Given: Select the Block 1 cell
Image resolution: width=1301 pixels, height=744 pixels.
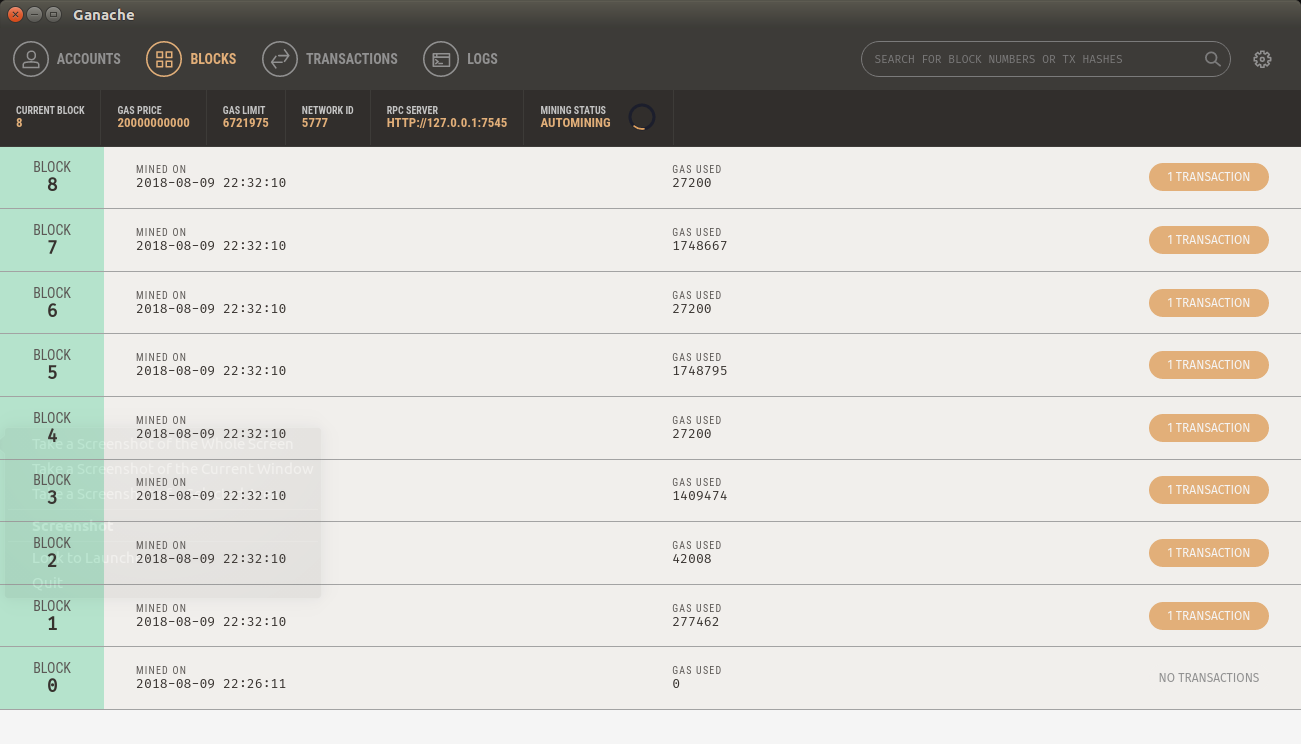Looking at the screenshot, I should click(52, 616).
